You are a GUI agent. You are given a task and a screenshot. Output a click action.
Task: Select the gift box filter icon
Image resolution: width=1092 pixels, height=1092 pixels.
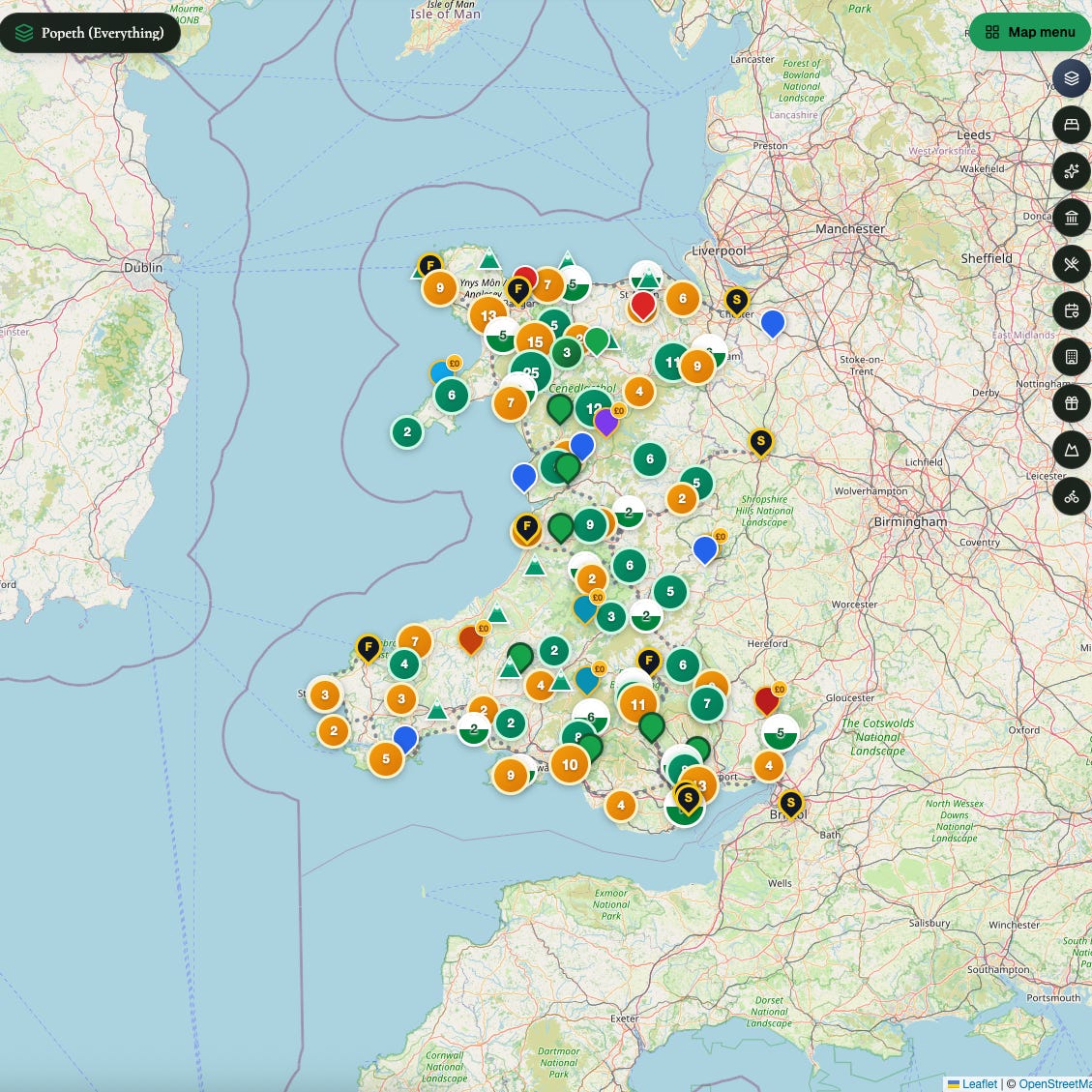tap(1071, 403)
